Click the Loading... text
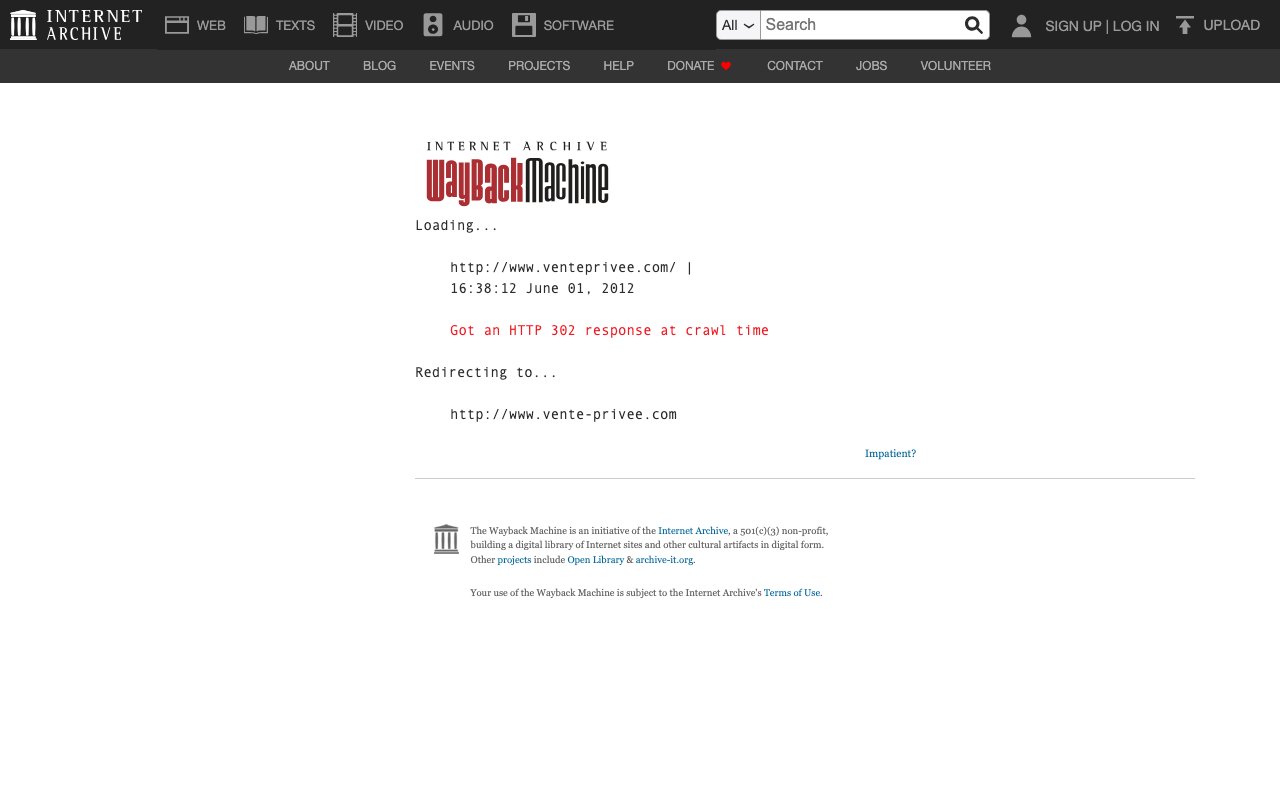Image resolution: width=1280 pixels, height=800 pixels. pyautogui.click(x=457, y=225)
